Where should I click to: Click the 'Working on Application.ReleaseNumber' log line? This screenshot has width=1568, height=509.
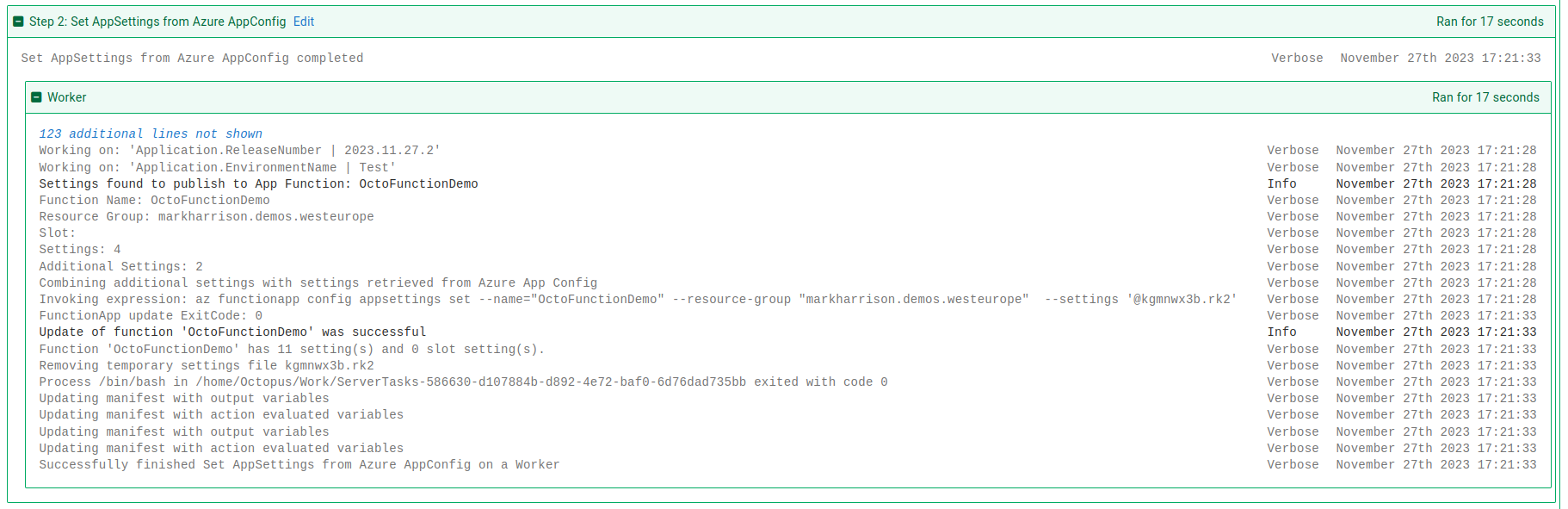tap(239, 149)
